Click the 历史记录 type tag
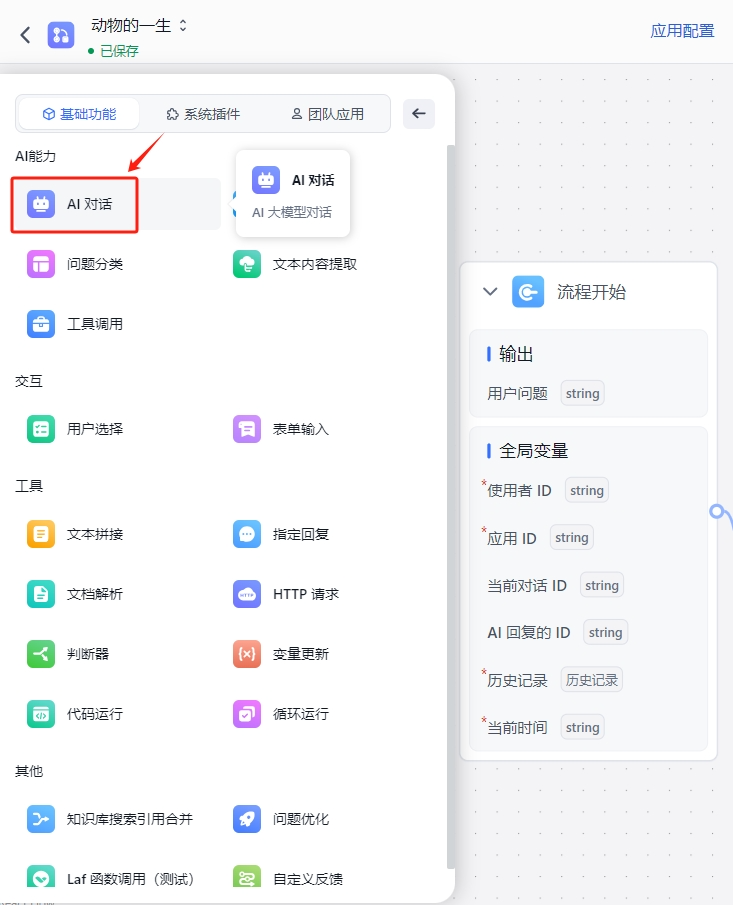Viewport: 733px width, 905px height. (592, 680)
